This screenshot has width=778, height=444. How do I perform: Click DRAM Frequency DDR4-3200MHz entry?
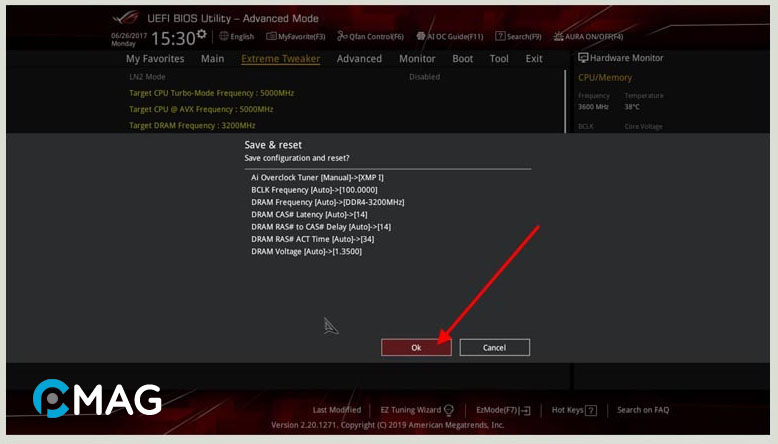pyautogui.click(x=327, y=202)
